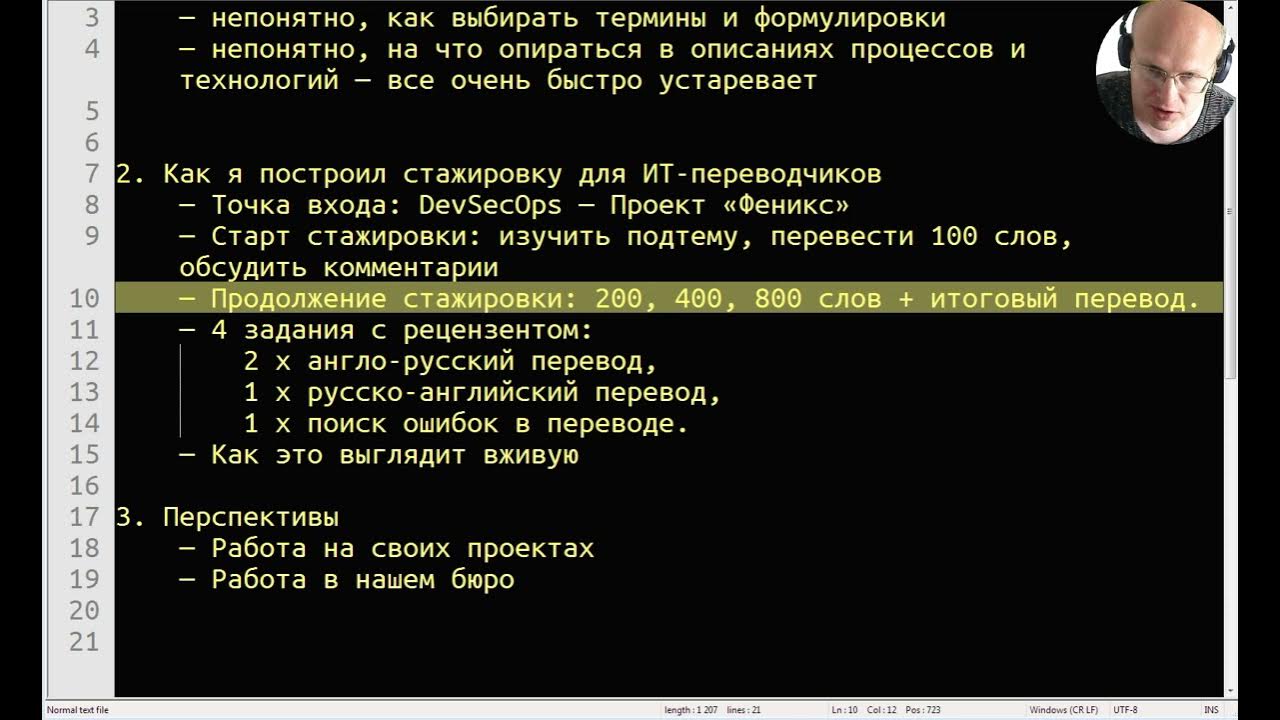
Task: Click the line «непонятно, как выбирать термины и формулировки»
Action: click(563, 17)
